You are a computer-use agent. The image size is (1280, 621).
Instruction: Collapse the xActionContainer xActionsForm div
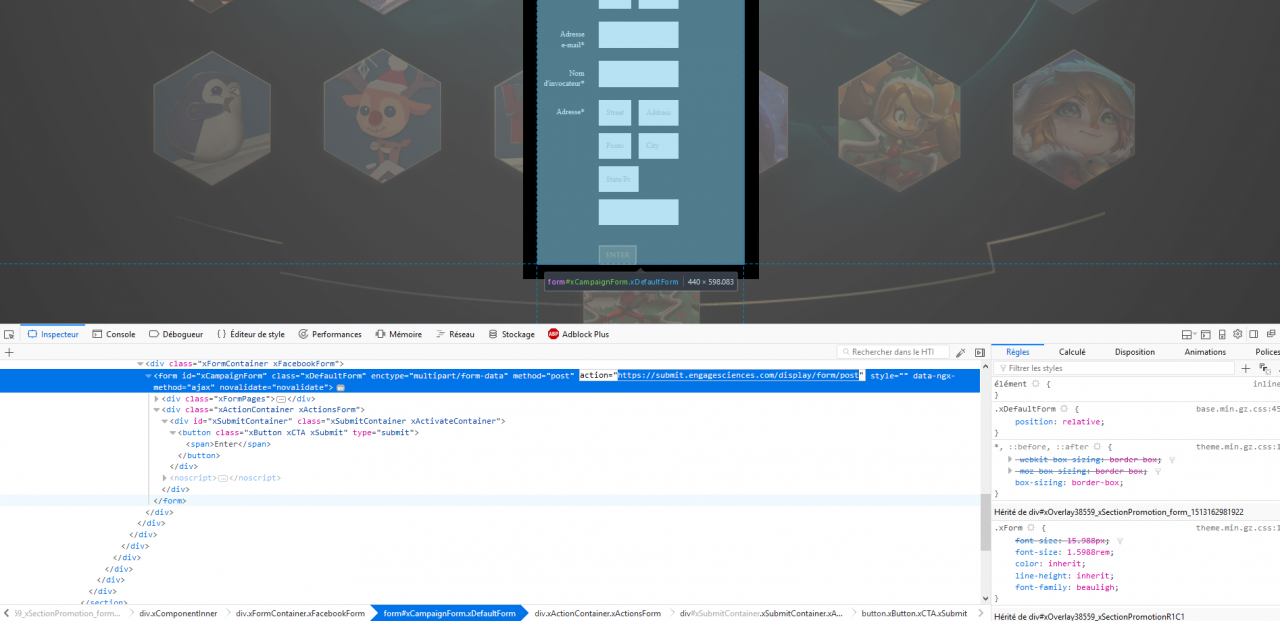tap(156, 410)
